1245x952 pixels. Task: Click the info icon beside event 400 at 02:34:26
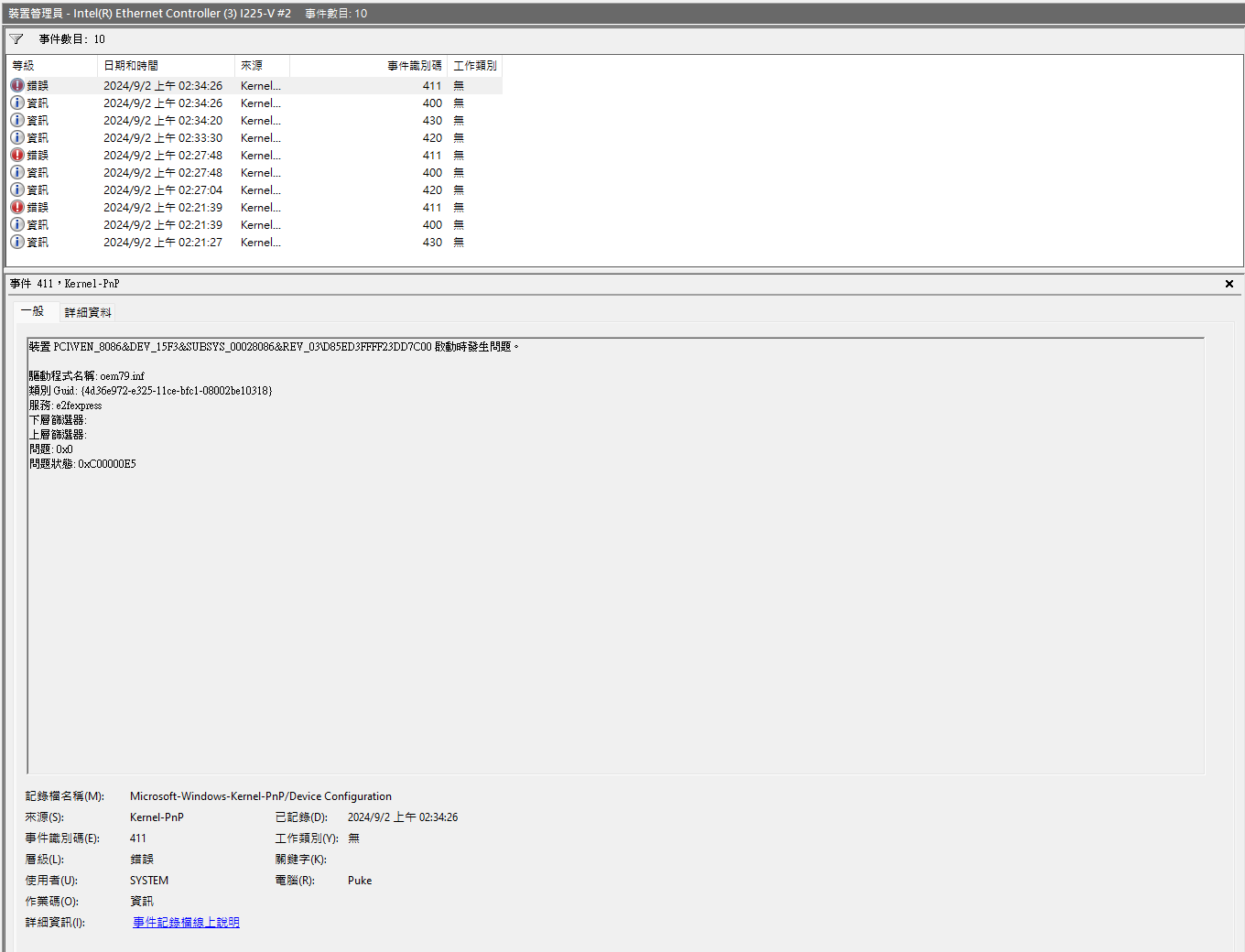tap(16, 102)
